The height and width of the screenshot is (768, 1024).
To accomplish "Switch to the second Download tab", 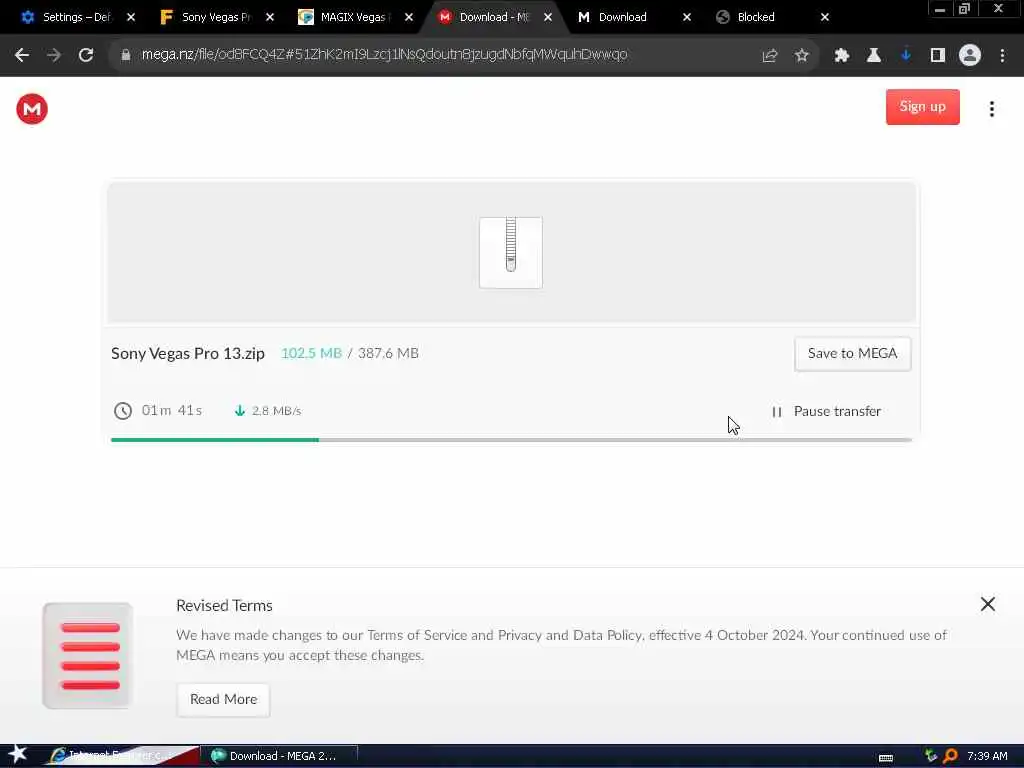I will pyautogui.click(x=622, y=18).
